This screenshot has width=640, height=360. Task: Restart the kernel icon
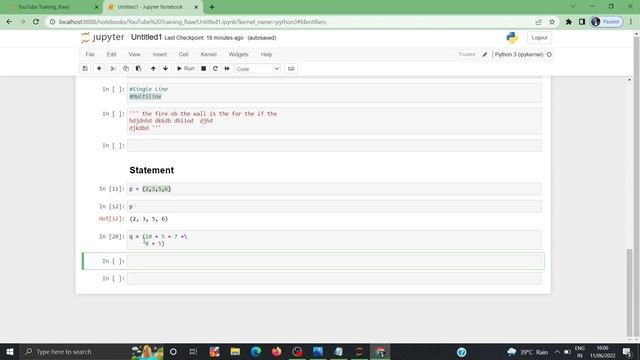(x=215, y=69)
